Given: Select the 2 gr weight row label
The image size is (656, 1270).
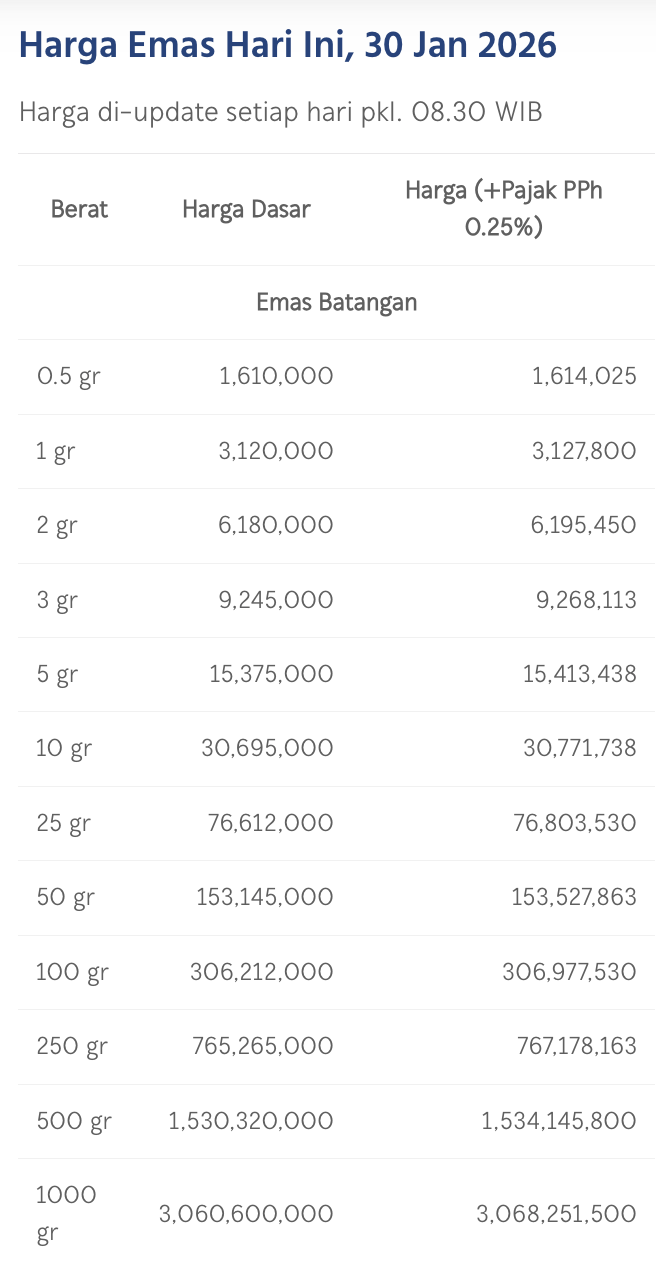Looking at the screenshot, I should [57, 526].
